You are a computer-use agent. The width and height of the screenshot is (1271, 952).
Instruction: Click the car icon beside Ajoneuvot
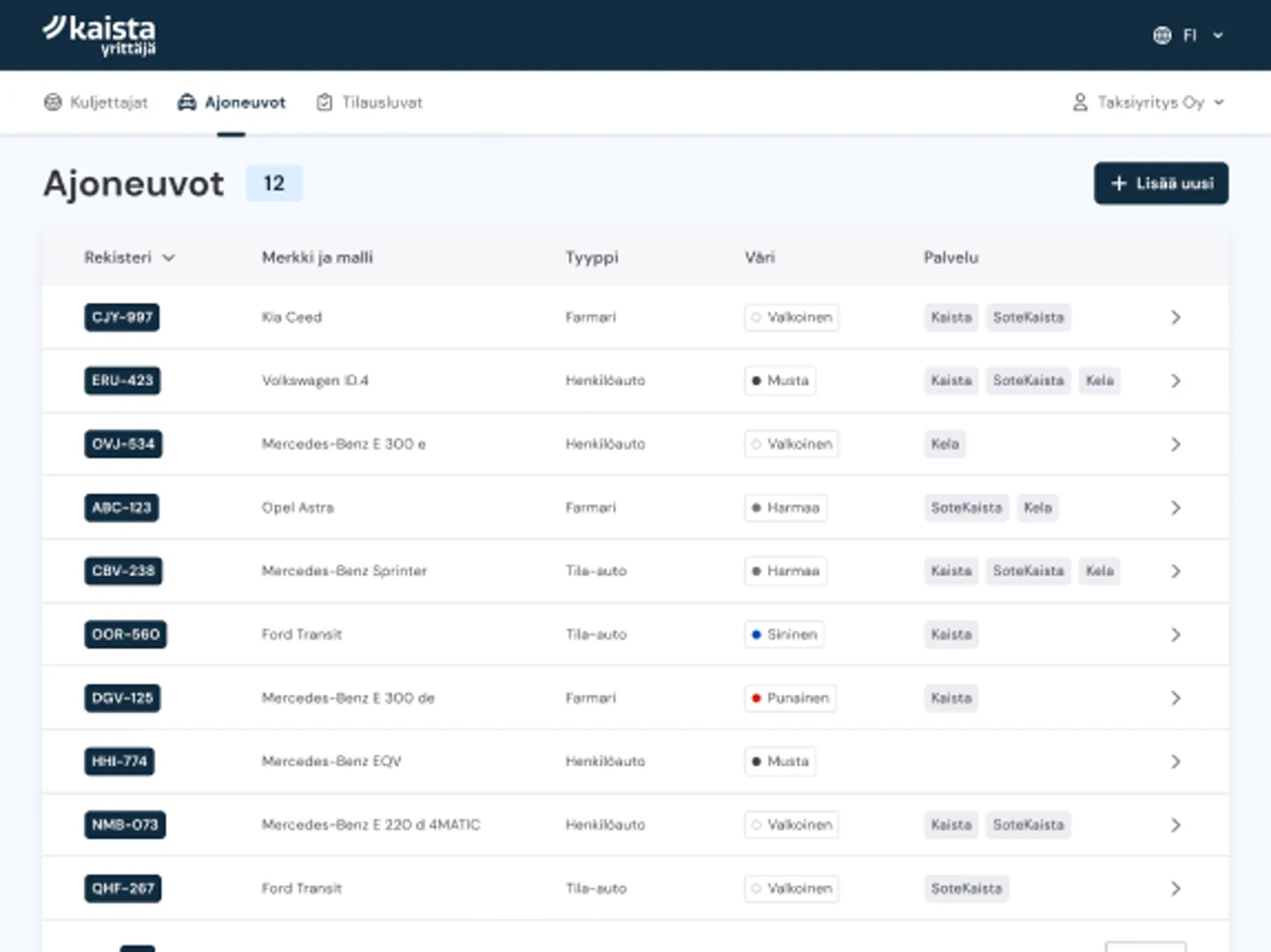(187, 102)
